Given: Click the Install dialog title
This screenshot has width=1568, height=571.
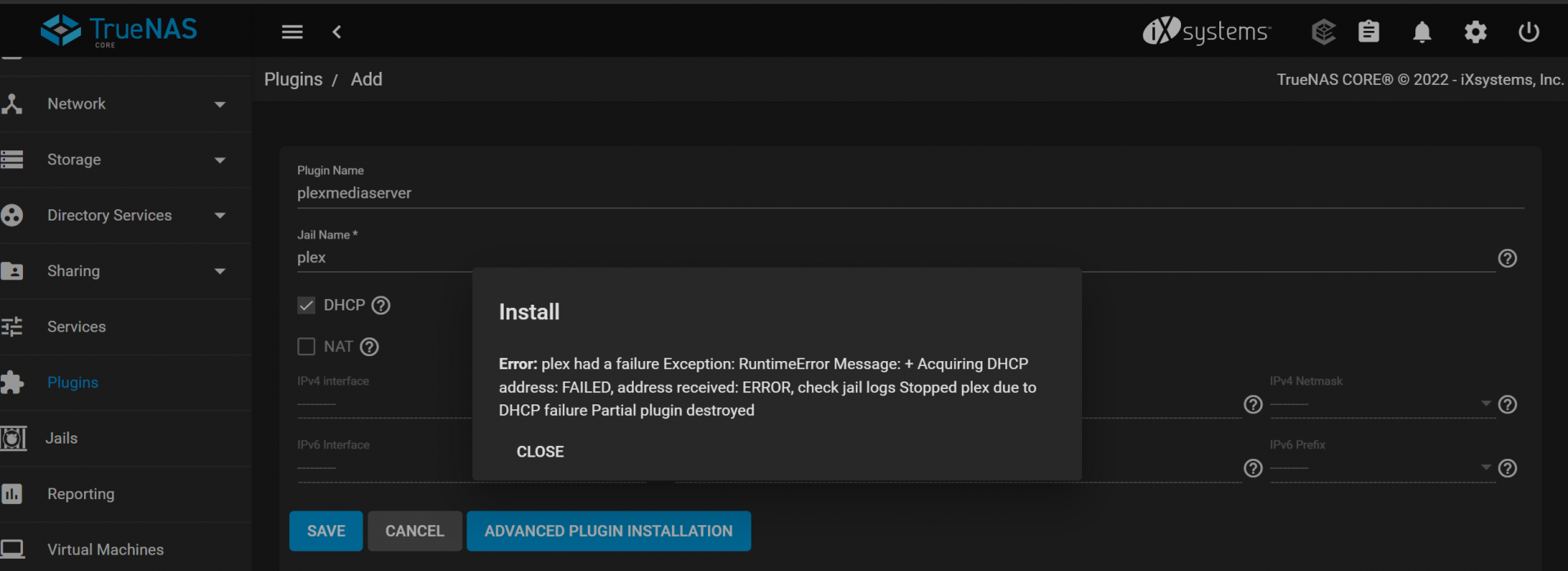Looking at the screenshot, I should pyautogui.click(x=529, y=312).
